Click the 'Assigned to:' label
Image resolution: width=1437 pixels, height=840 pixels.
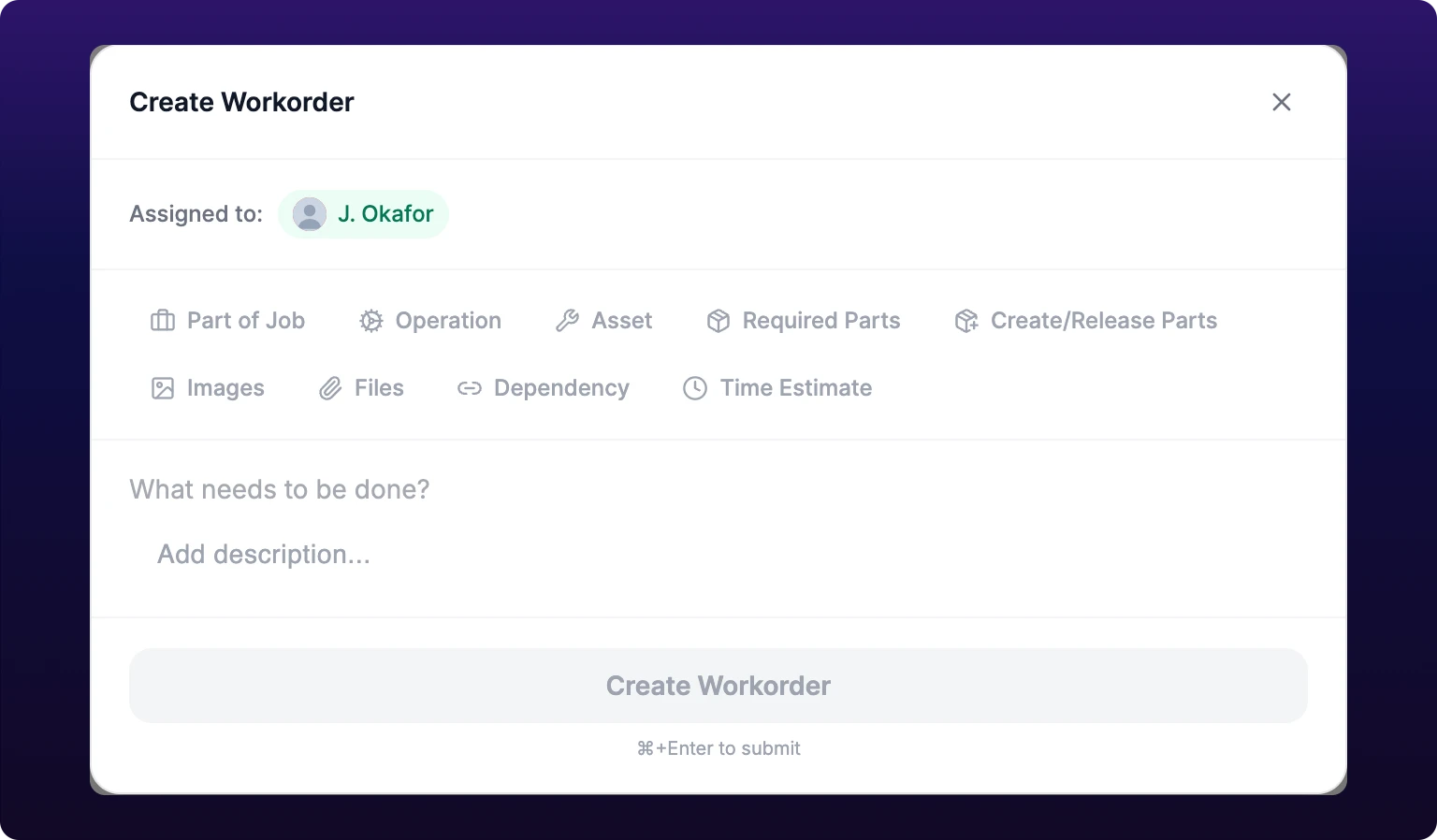[x=196, y=214]
